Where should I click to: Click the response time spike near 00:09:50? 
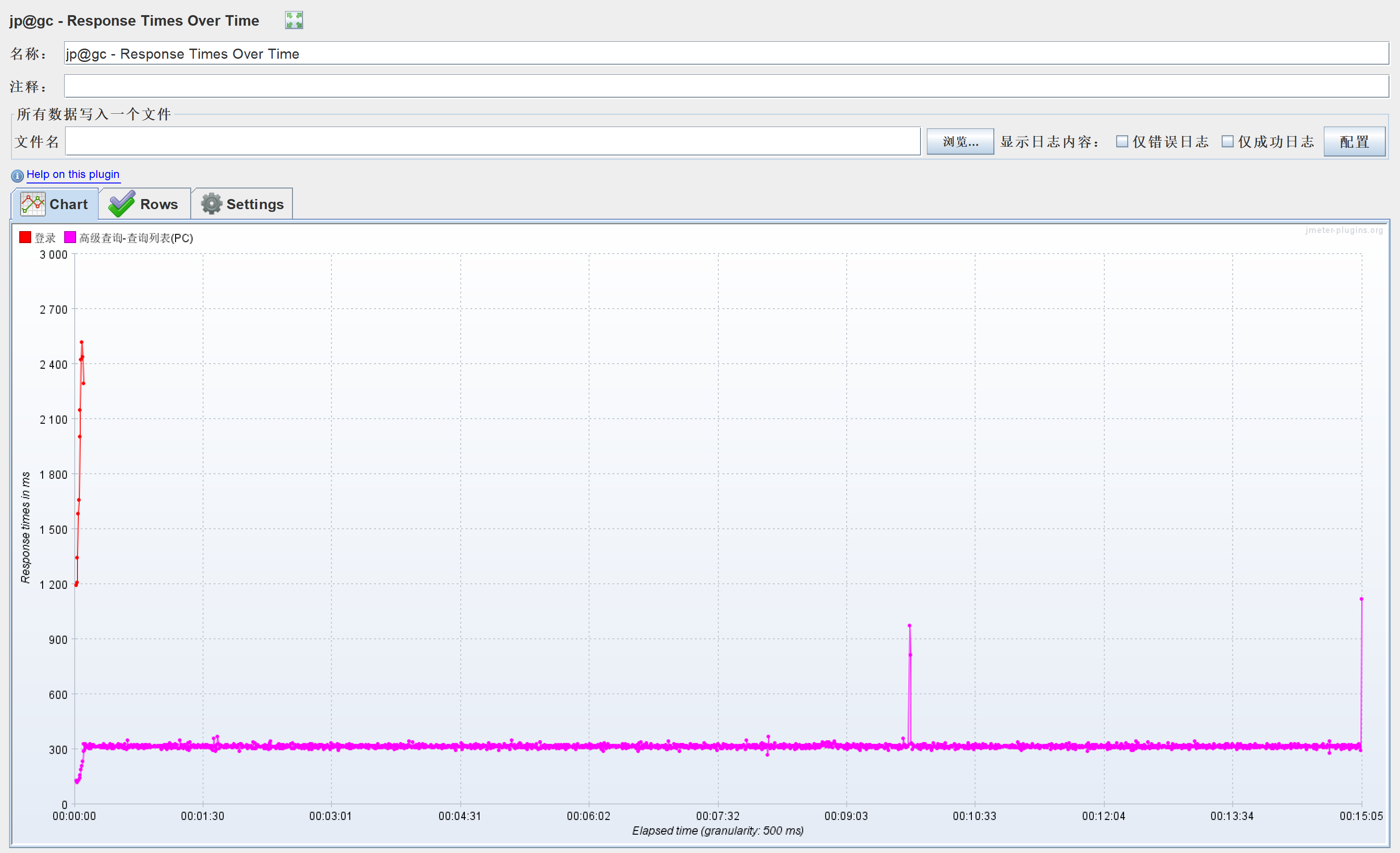click(x=909, y=625)
